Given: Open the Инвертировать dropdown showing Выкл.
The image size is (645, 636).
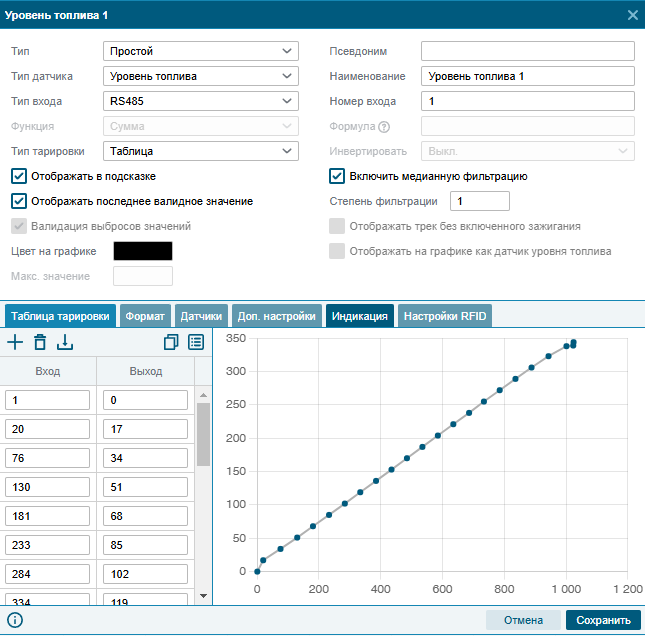Looking at the screenshot, I should pyautogui.click(x=528, y=151).
